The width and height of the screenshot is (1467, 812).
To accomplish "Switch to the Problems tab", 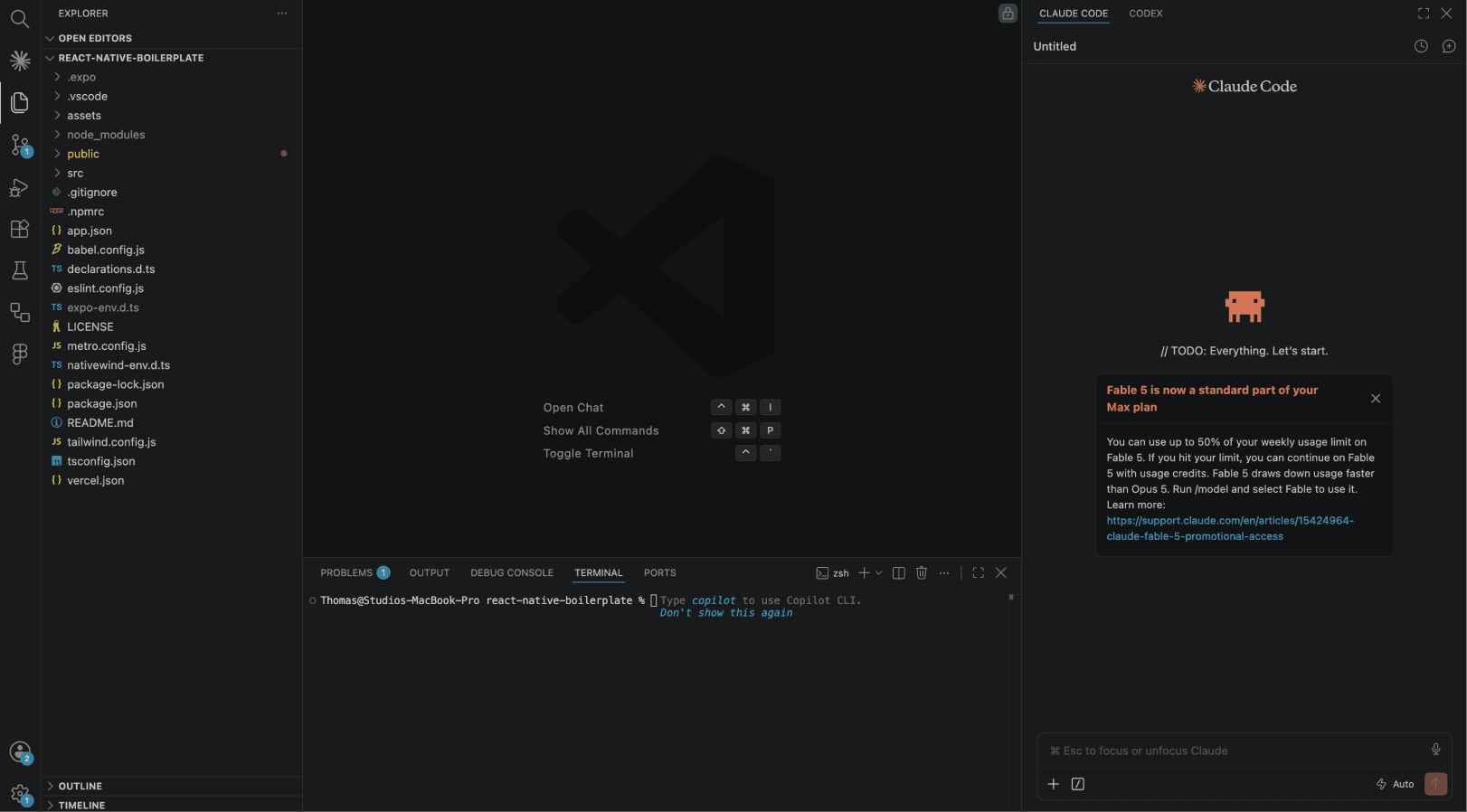I will [x=355, y=573].
